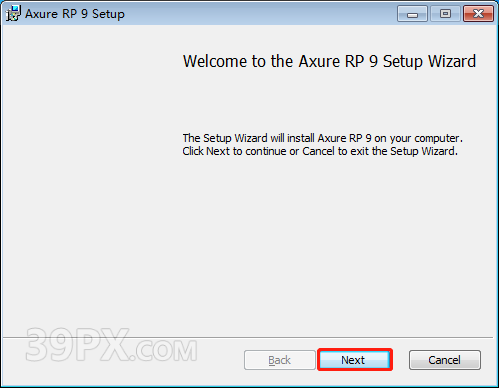Click the "Axure RP 9 Setup" title text
This screenshot has width=499, height=388.
[x=75, y=14]
